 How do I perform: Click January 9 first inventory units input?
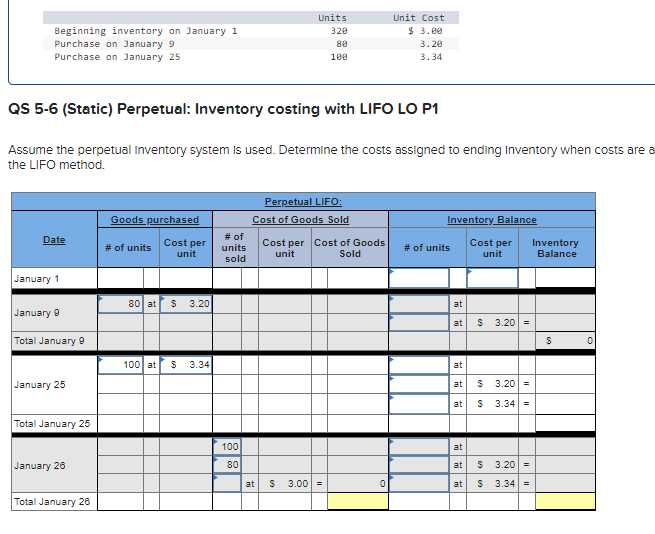click(419, 304)
